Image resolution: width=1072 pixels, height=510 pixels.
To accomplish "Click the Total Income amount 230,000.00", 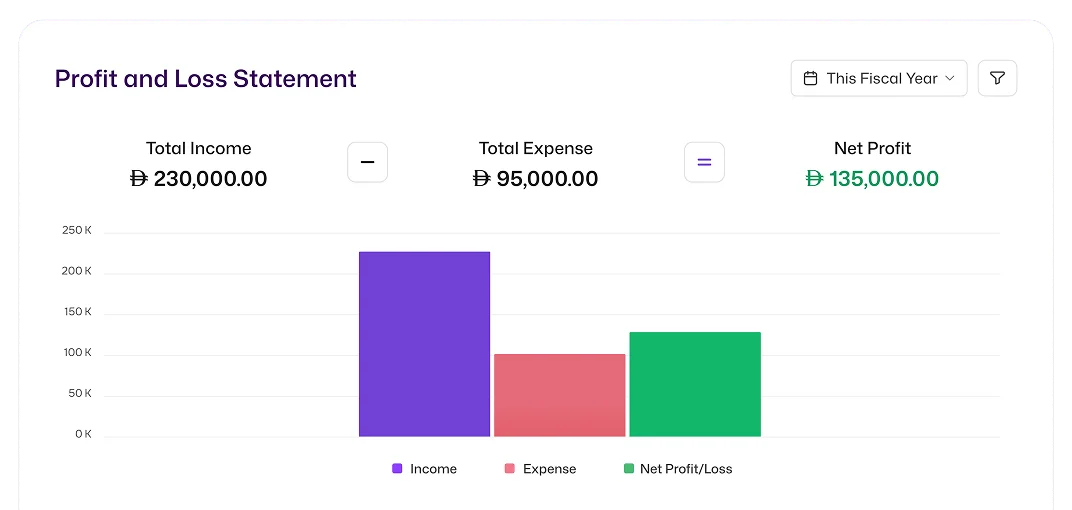I will pos(199,179).
